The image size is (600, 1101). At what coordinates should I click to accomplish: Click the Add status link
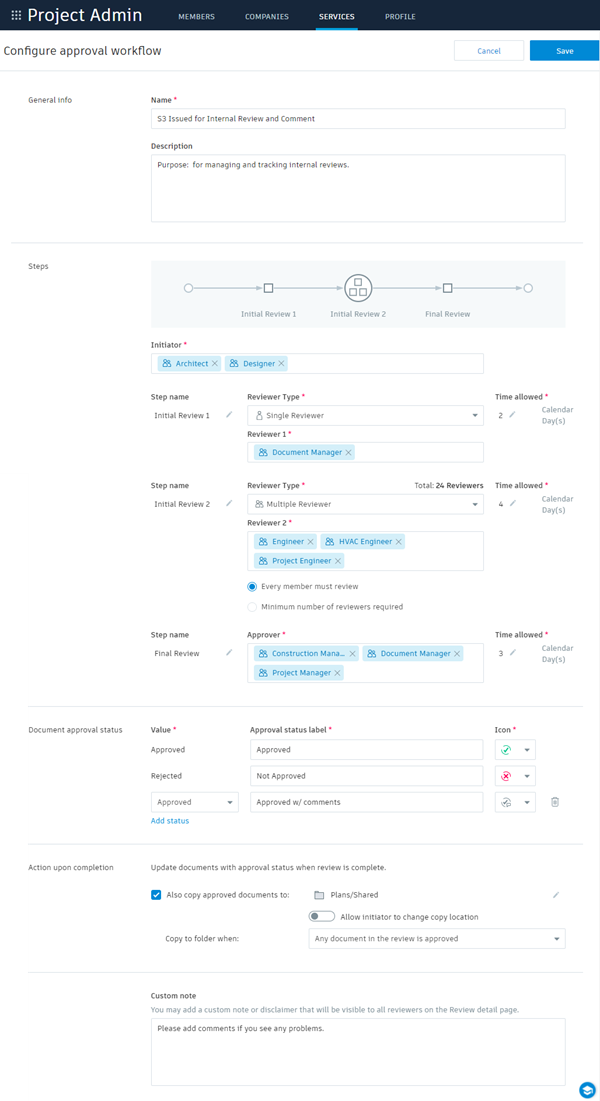(169, 820)
